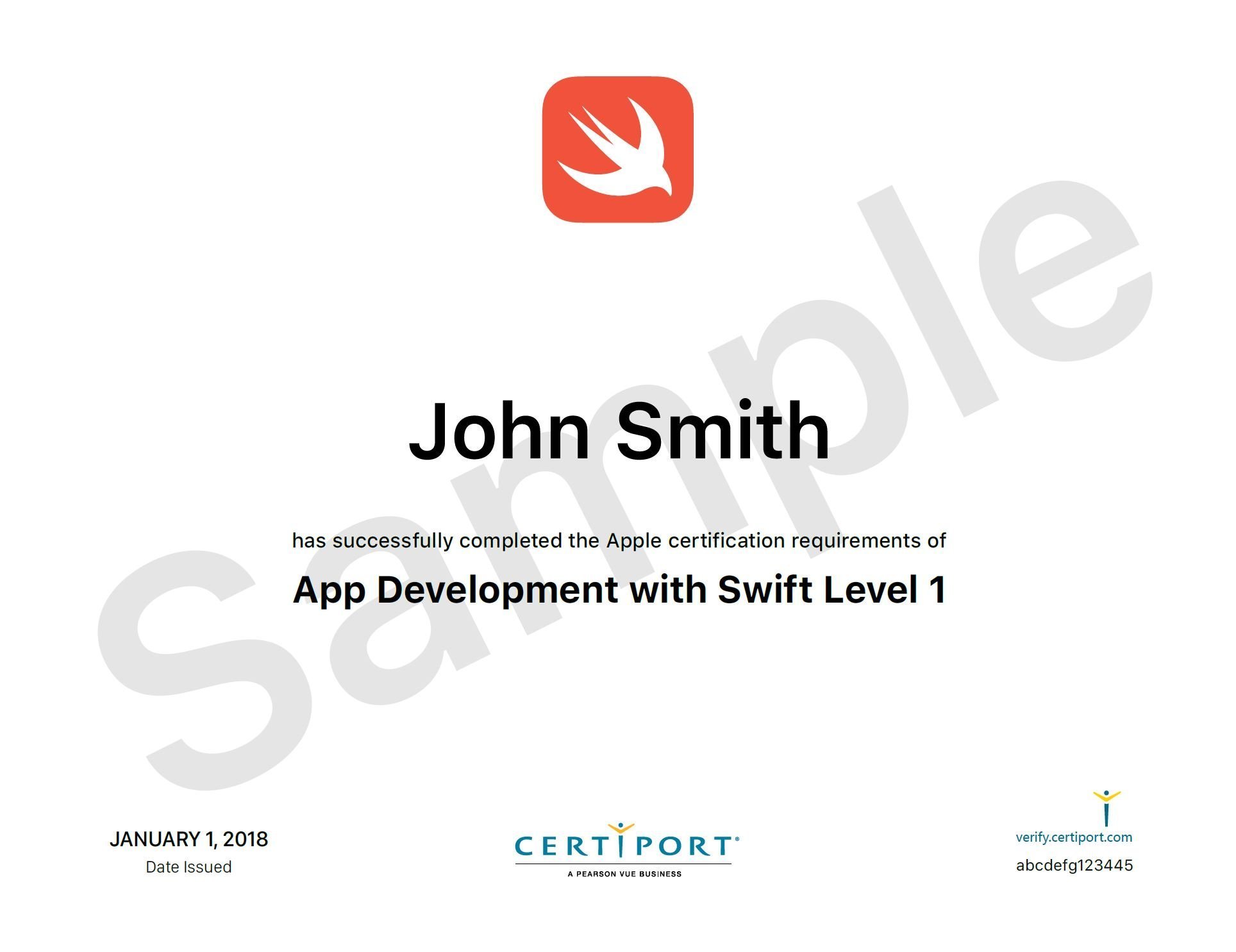Click the first name John
Screen dimensions: 1236x952
(499, 431)
